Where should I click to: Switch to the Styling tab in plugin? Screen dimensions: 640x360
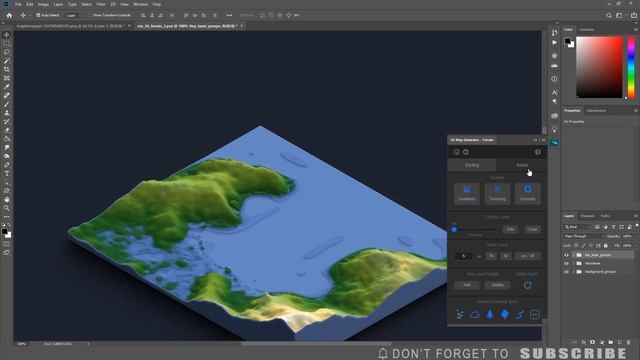[x=472, y=165]
